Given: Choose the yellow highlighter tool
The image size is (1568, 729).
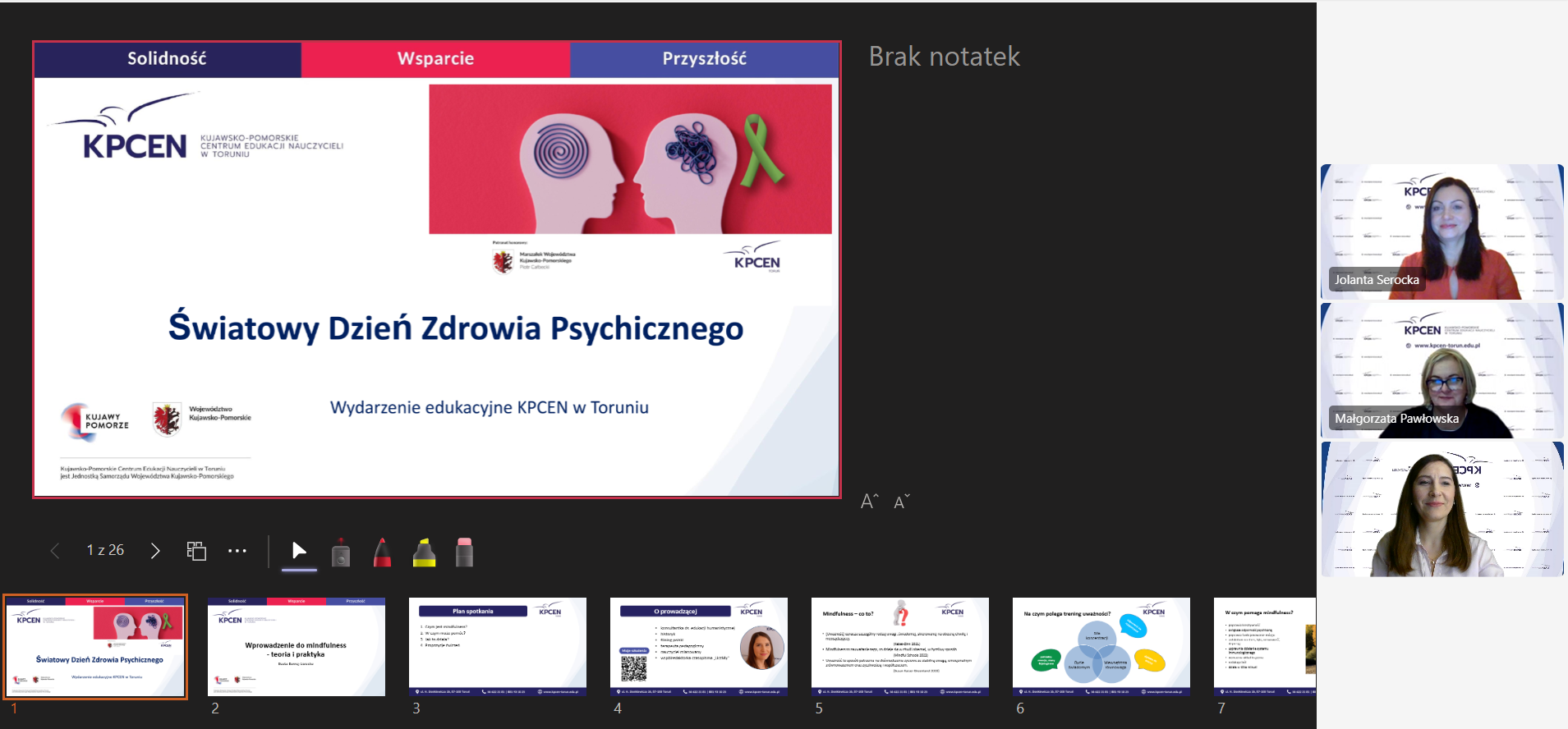Looking at the screenshot, I should click(424, 552).
